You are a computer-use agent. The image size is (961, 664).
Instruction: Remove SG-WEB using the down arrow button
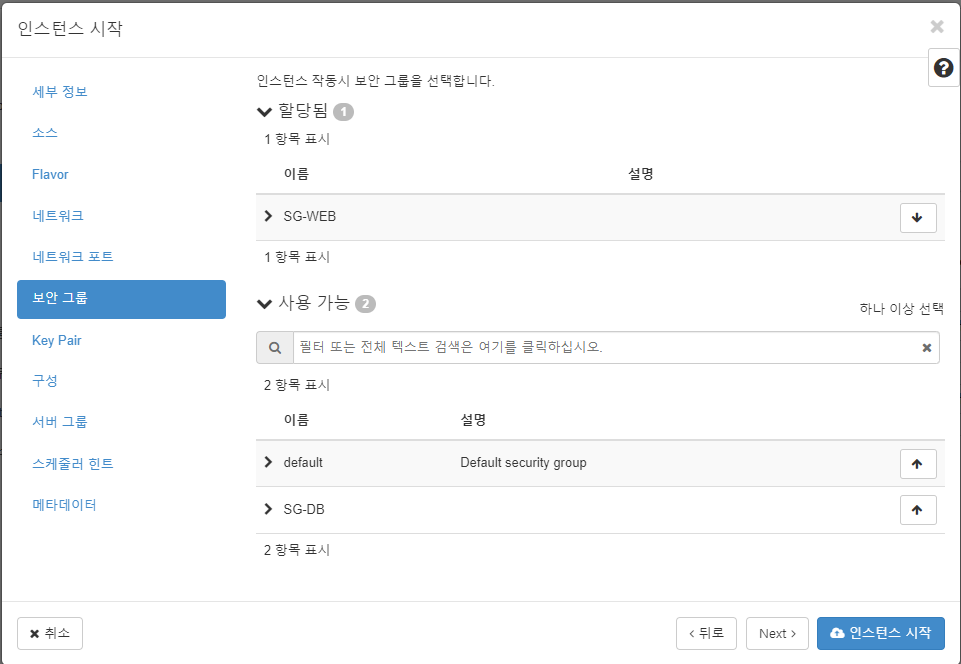tap(917, 218)
